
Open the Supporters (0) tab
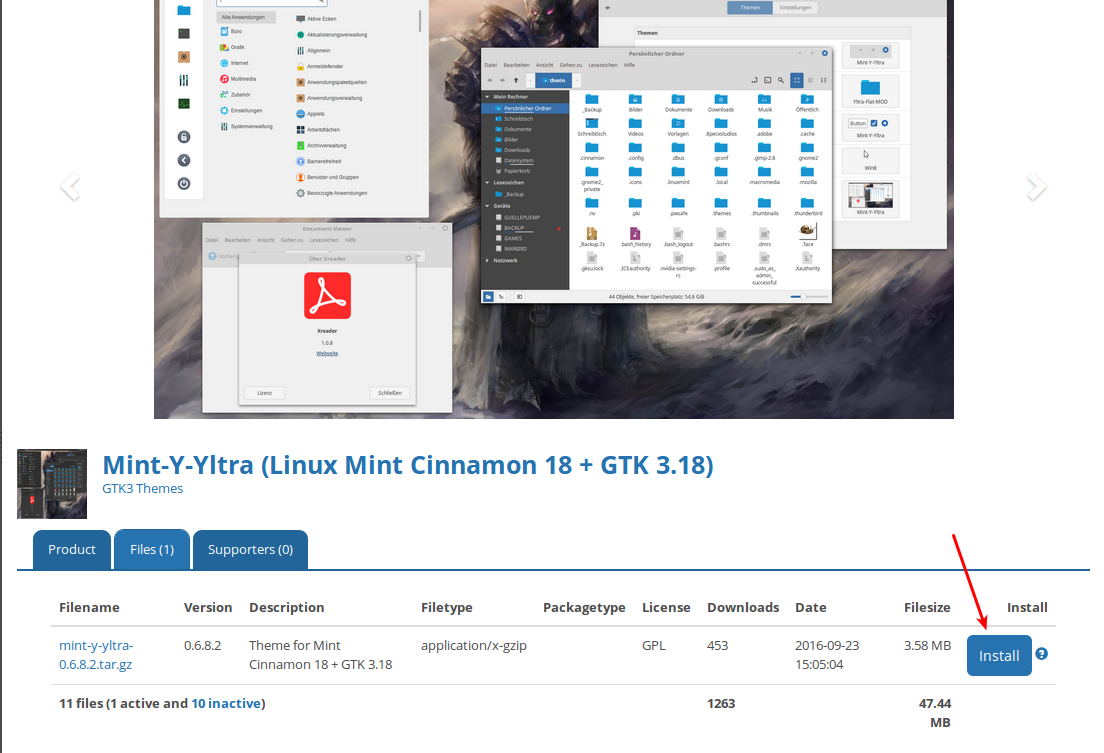click(250, 549)
